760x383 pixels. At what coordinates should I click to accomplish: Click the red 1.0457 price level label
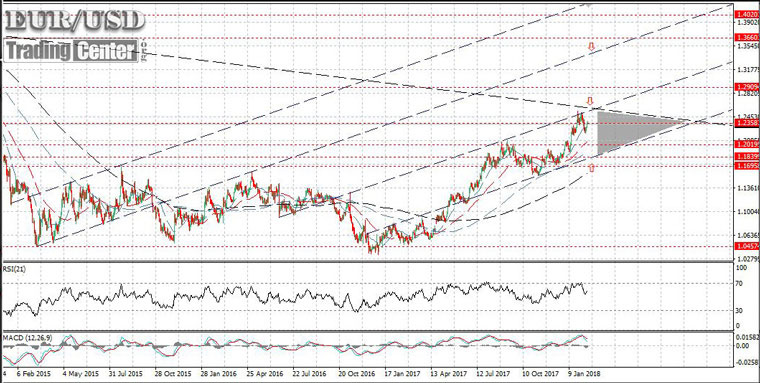point(748,246)
